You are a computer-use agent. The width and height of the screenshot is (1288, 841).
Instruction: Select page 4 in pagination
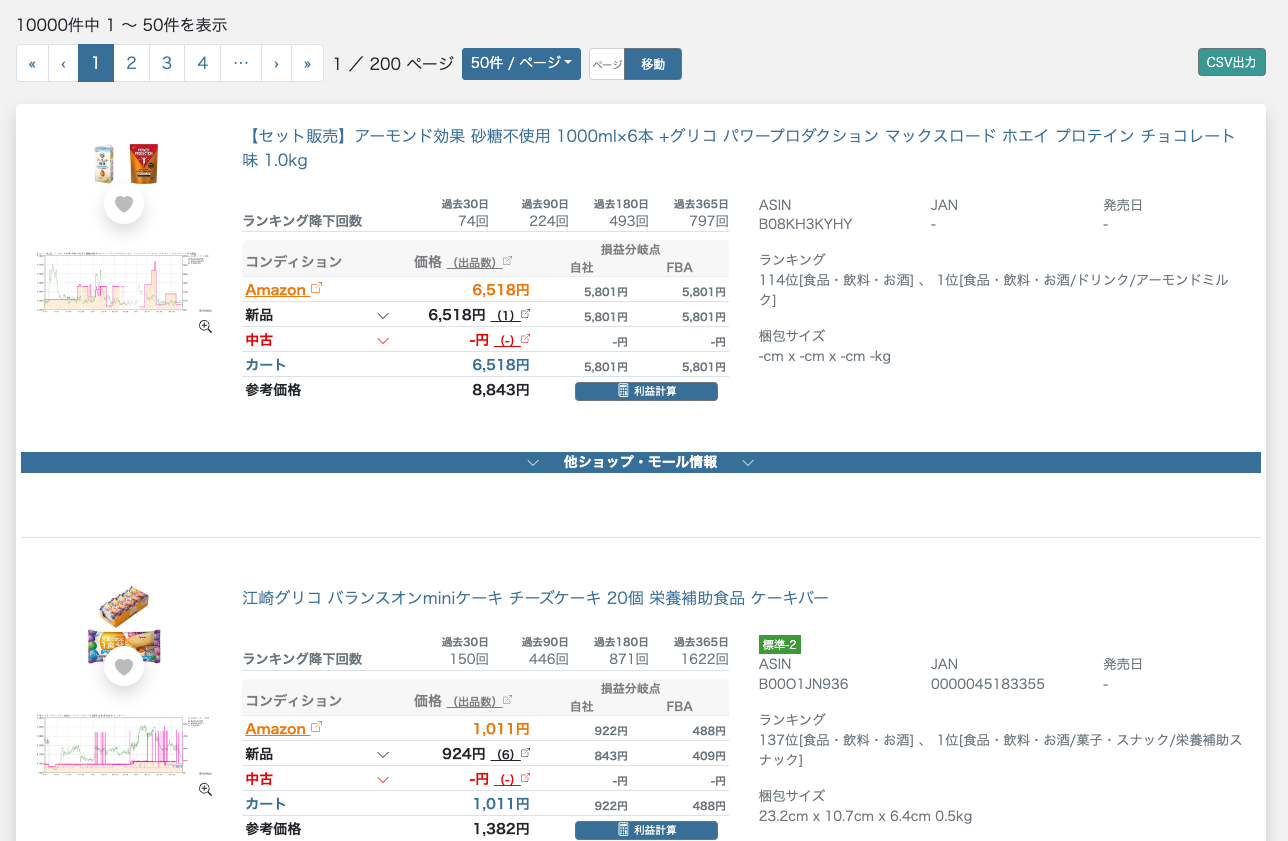pos(202,63)
